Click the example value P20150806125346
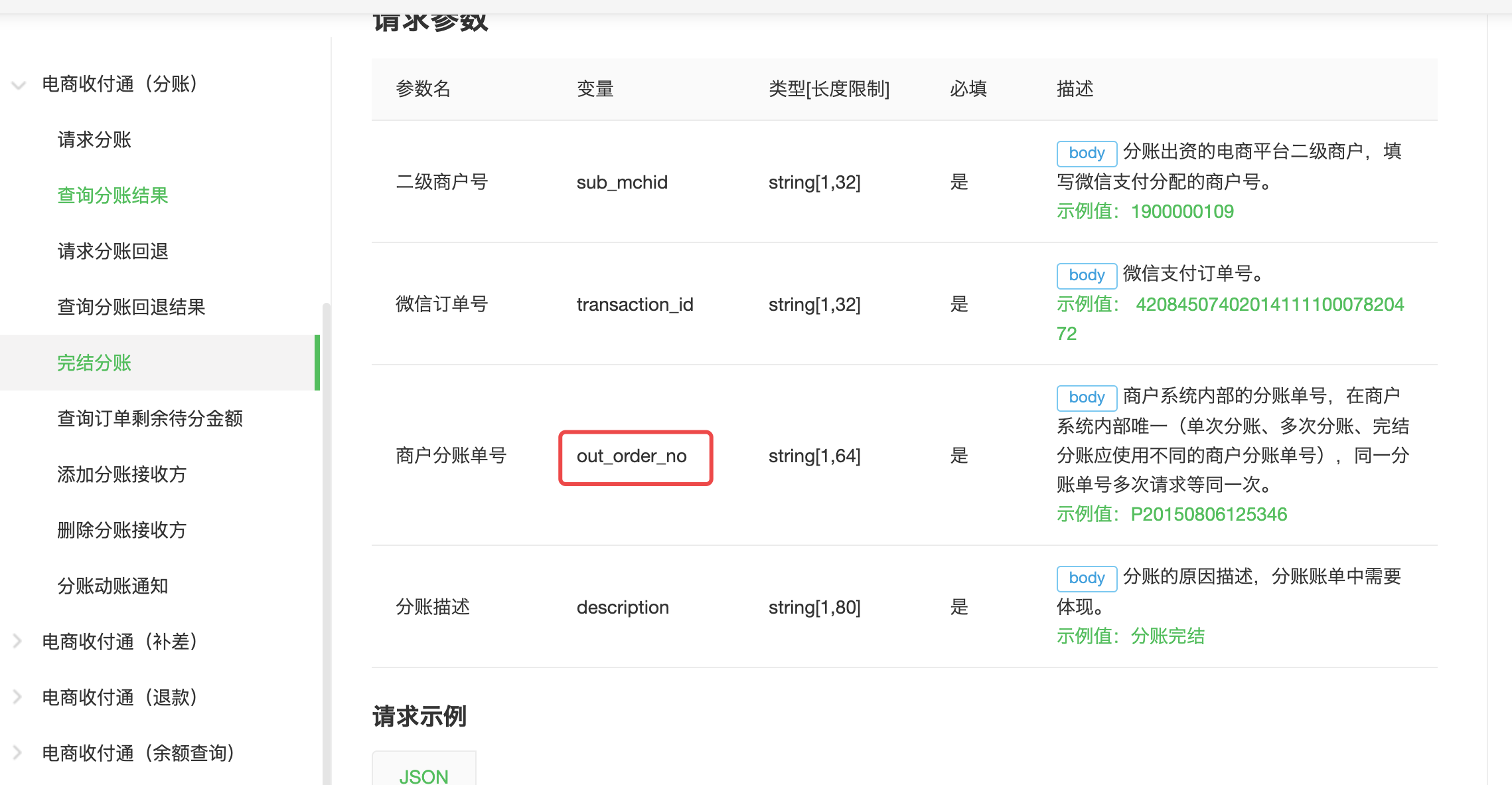The width and height of the screenshot is (1512, 785). pyautogui.click(x=1209, y=514)
